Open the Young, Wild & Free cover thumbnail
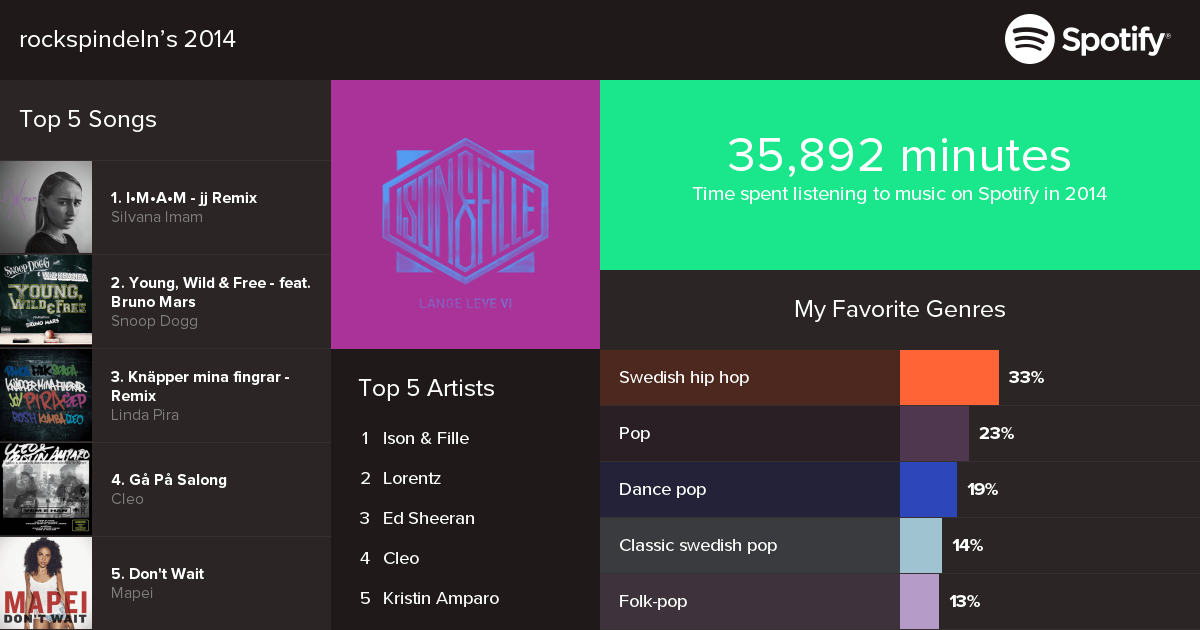Screen dimensions: 1200x630 [46, 301]
